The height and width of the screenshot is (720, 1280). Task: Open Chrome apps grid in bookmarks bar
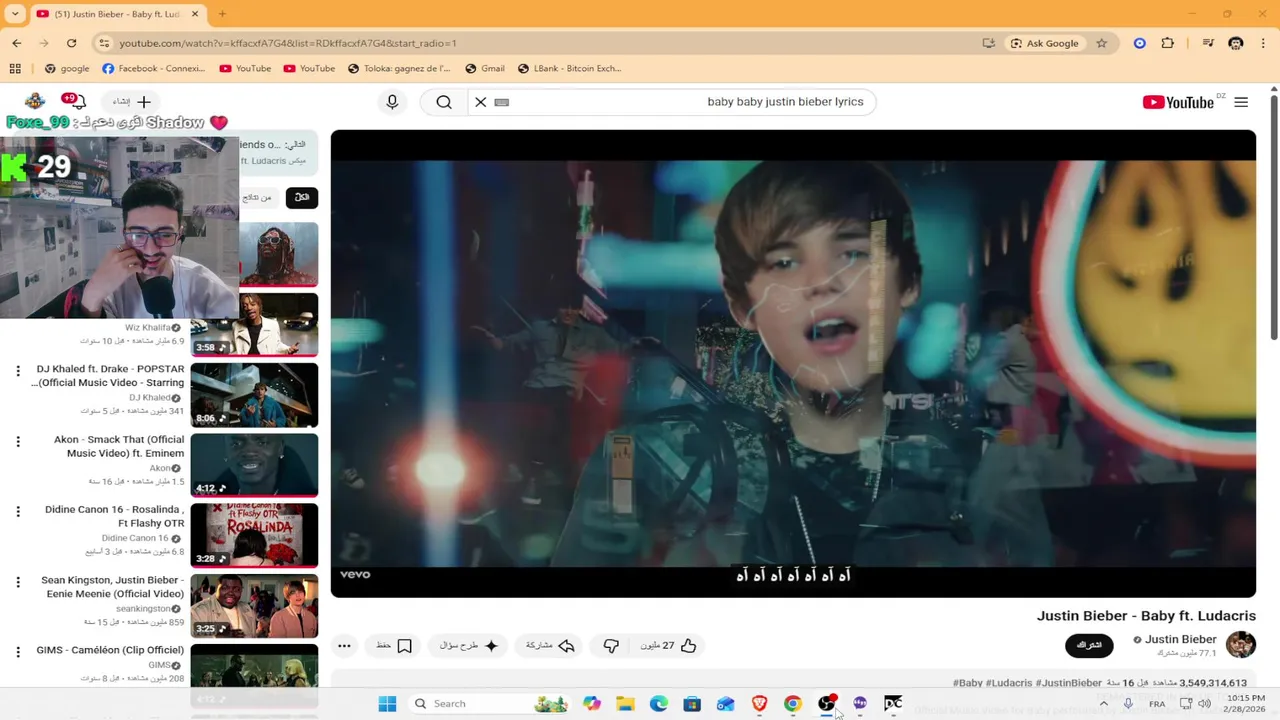(15, 68)
